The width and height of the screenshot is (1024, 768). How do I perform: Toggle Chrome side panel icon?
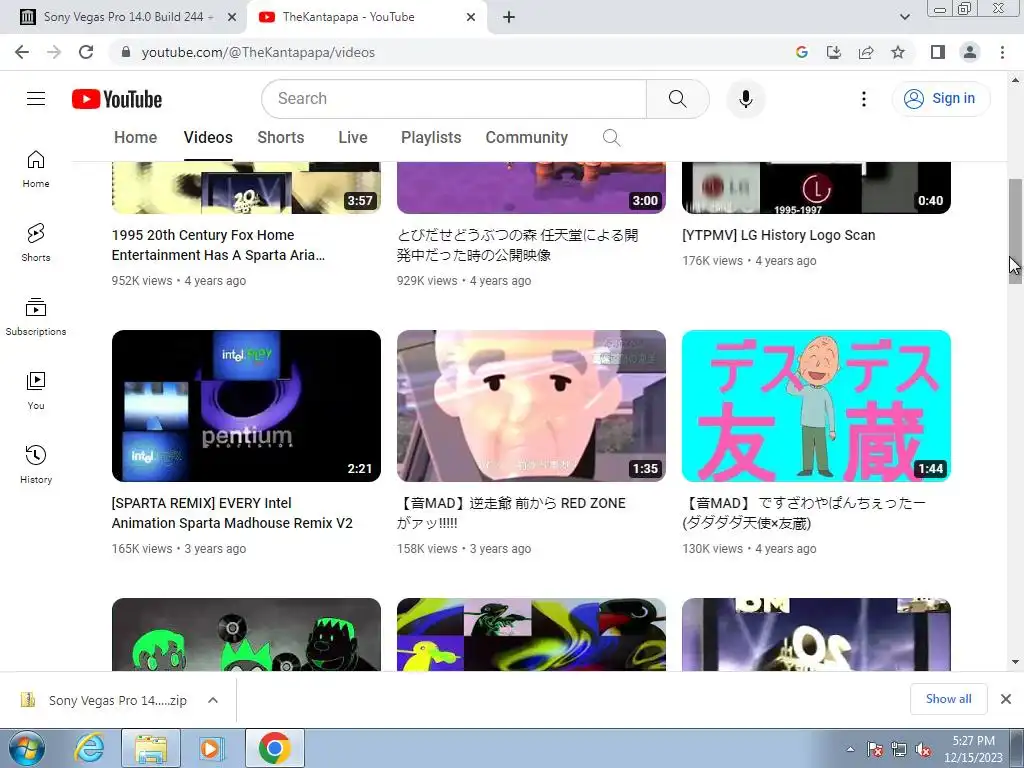938,52
